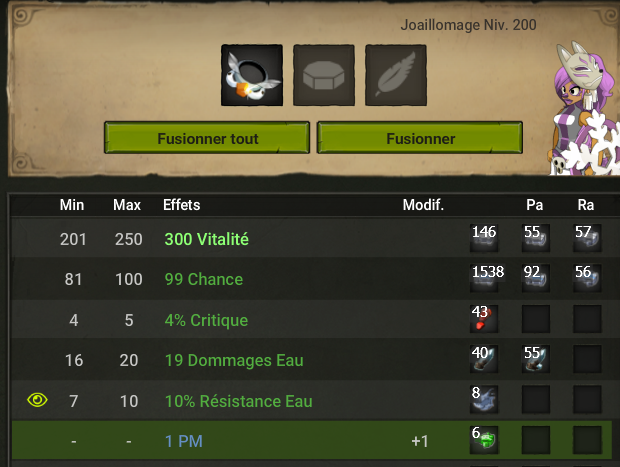Select the 300 Vitalité effect row
Screen dimensions: 620x467
tap(312, 239)
